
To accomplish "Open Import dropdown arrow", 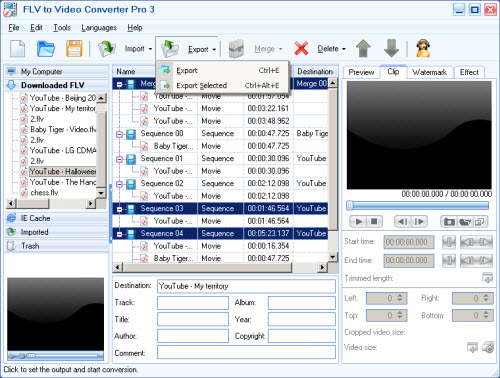I will coord(150,49).
